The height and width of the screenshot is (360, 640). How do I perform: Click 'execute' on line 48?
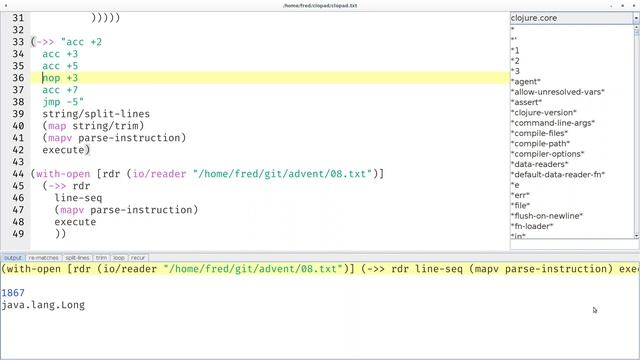click(75, 222)
